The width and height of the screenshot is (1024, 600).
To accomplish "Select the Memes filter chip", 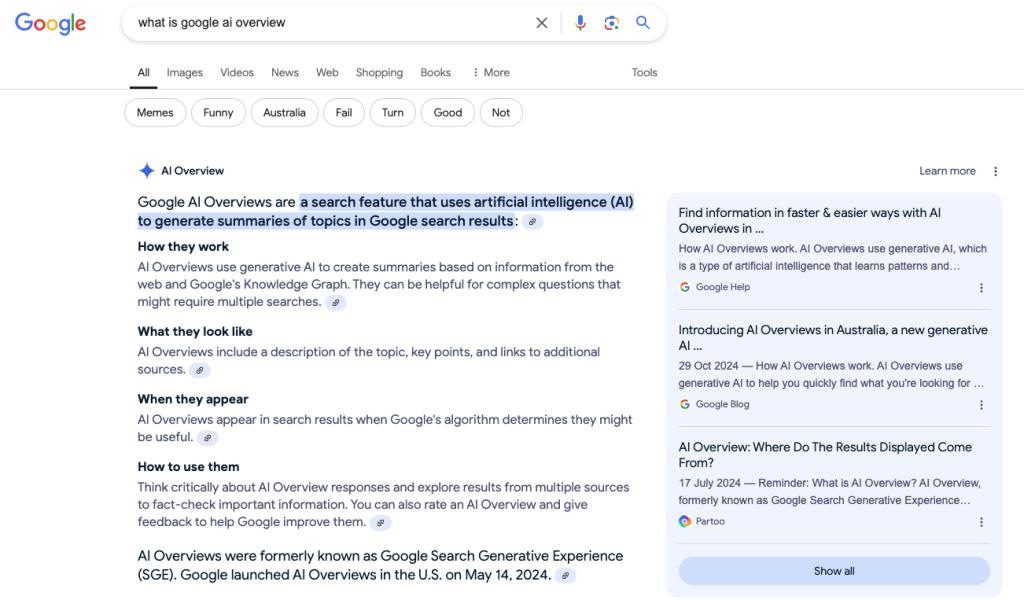I will pyautogui.click(x=155, y=112).
